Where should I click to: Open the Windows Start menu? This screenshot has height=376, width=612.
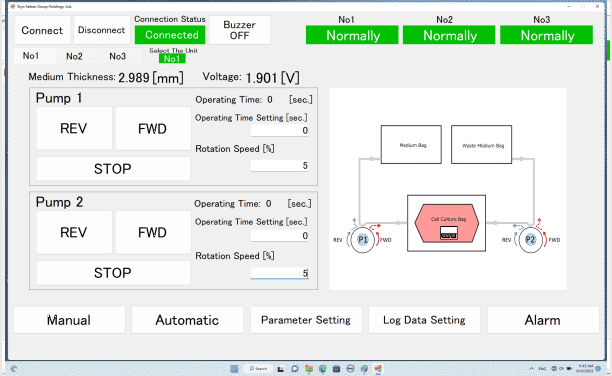coord(234,369)
